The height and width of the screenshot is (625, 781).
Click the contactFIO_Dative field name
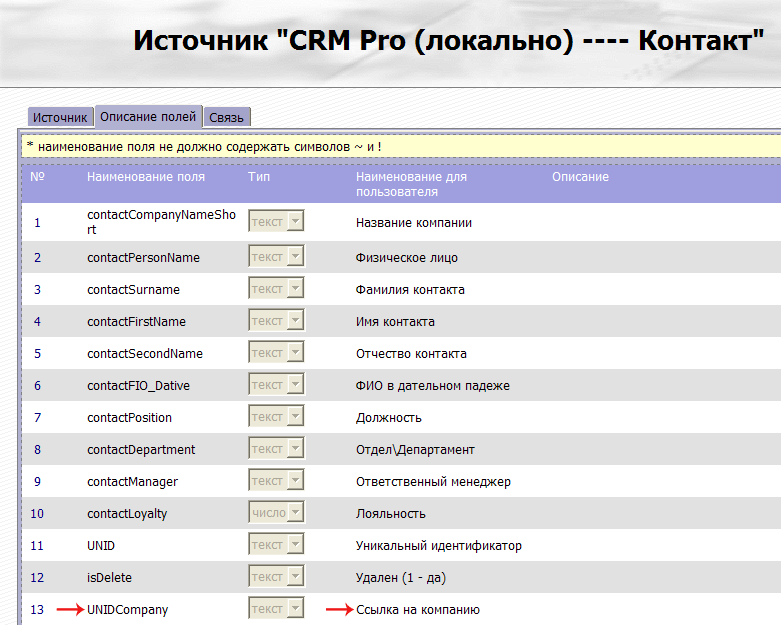[x=138, y=385]
